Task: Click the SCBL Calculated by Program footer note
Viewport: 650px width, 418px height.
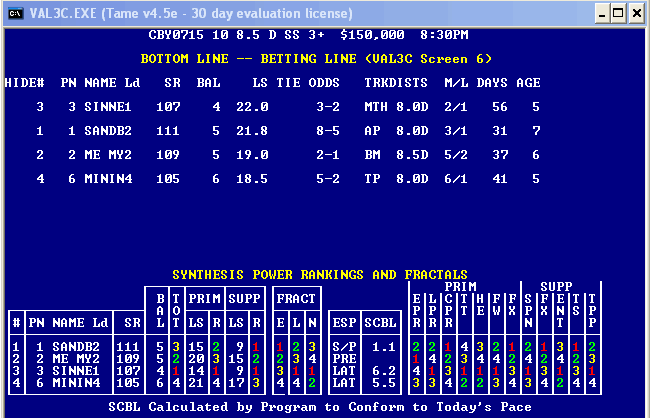Action: coord(320,407)
